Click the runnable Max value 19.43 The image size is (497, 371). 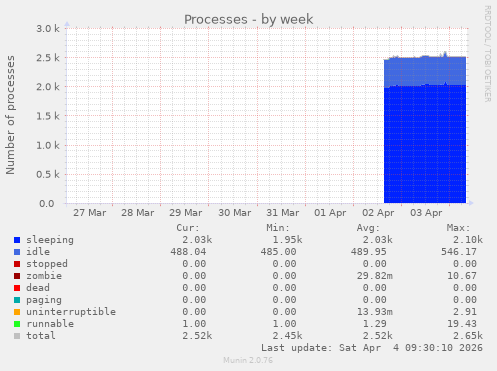462,324
